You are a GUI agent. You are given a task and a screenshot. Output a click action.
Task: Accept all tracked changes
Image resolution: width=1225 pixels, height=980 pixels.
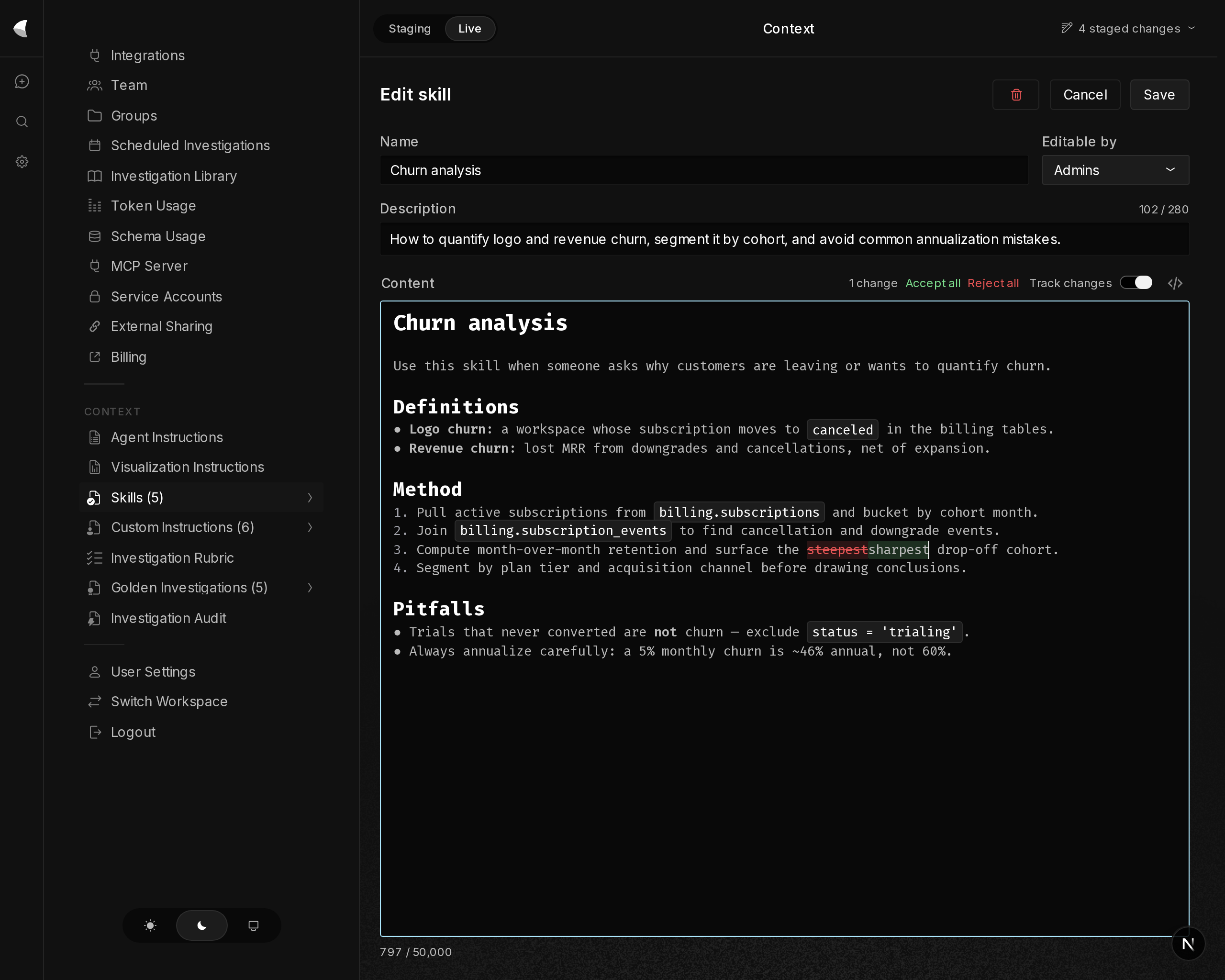coord(932,283)
